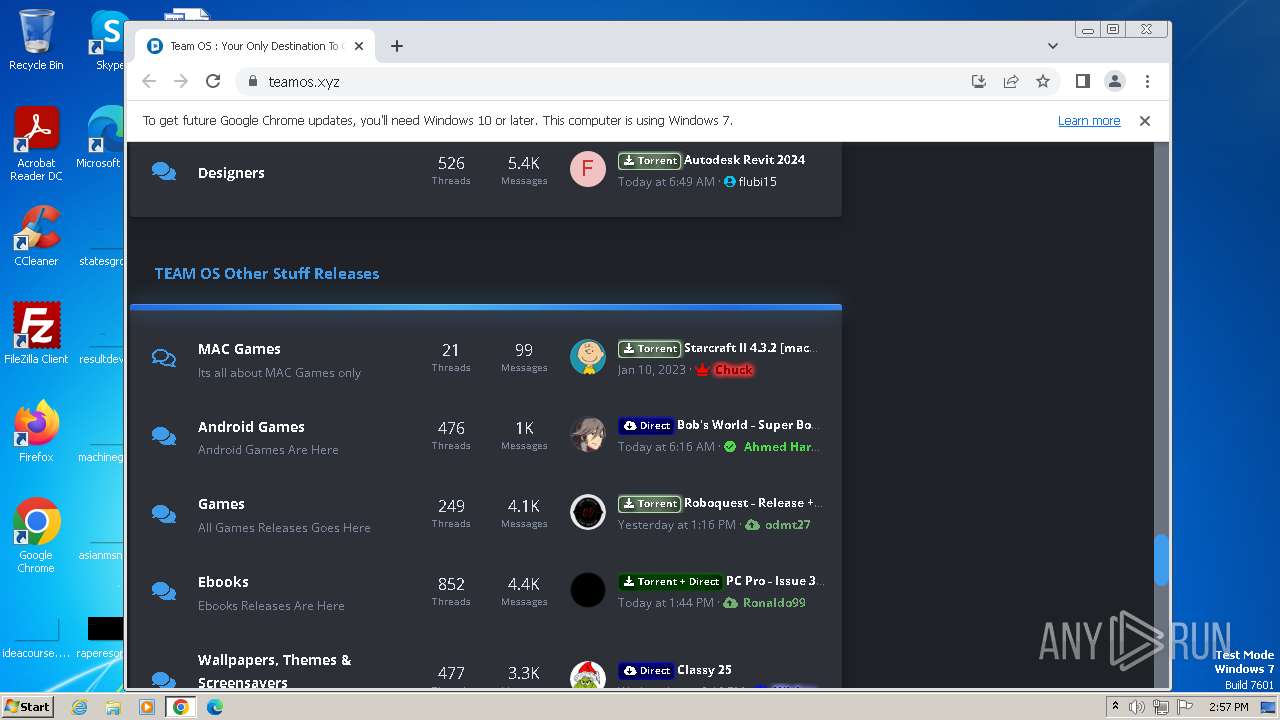The image size is (1280, 720).
Task: Open the Games forum chat-bubble icon
Action: pos(164,514)
